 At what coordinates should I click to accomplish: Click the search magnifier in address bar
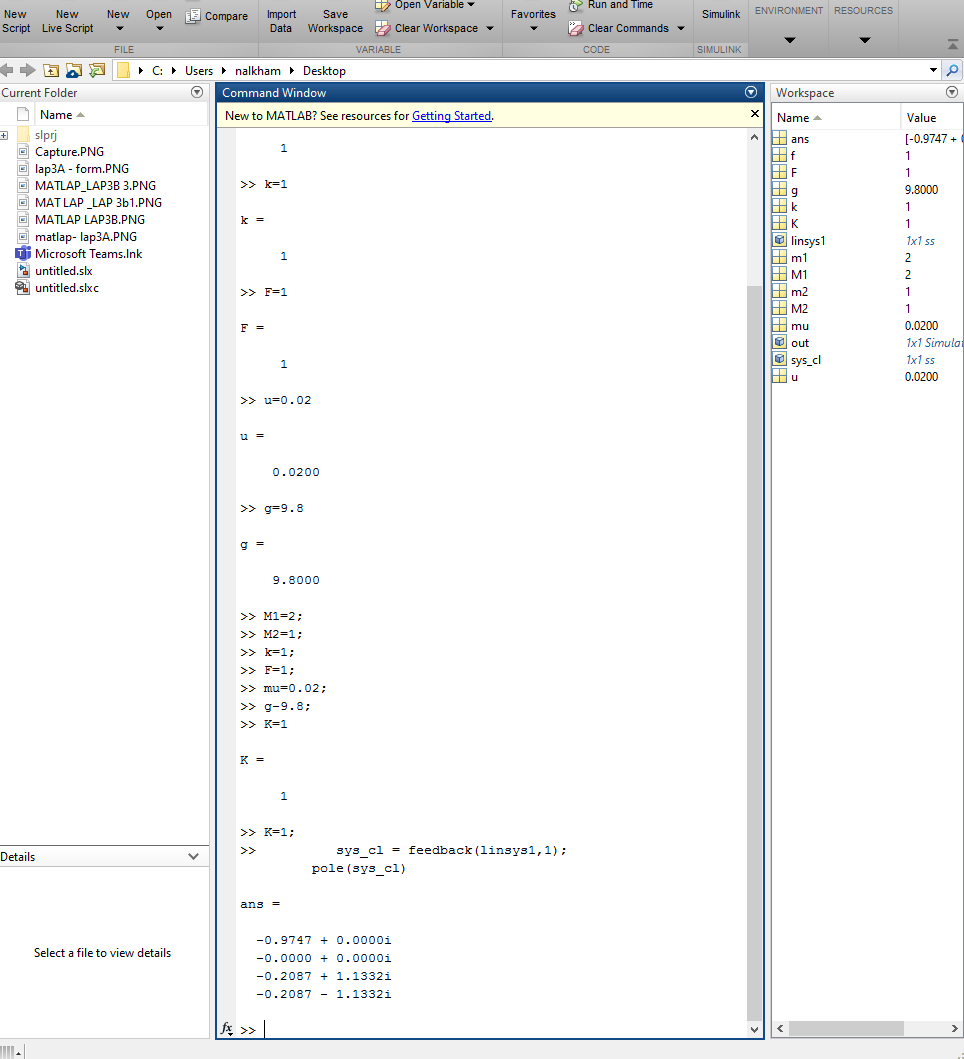click(953, 70)
